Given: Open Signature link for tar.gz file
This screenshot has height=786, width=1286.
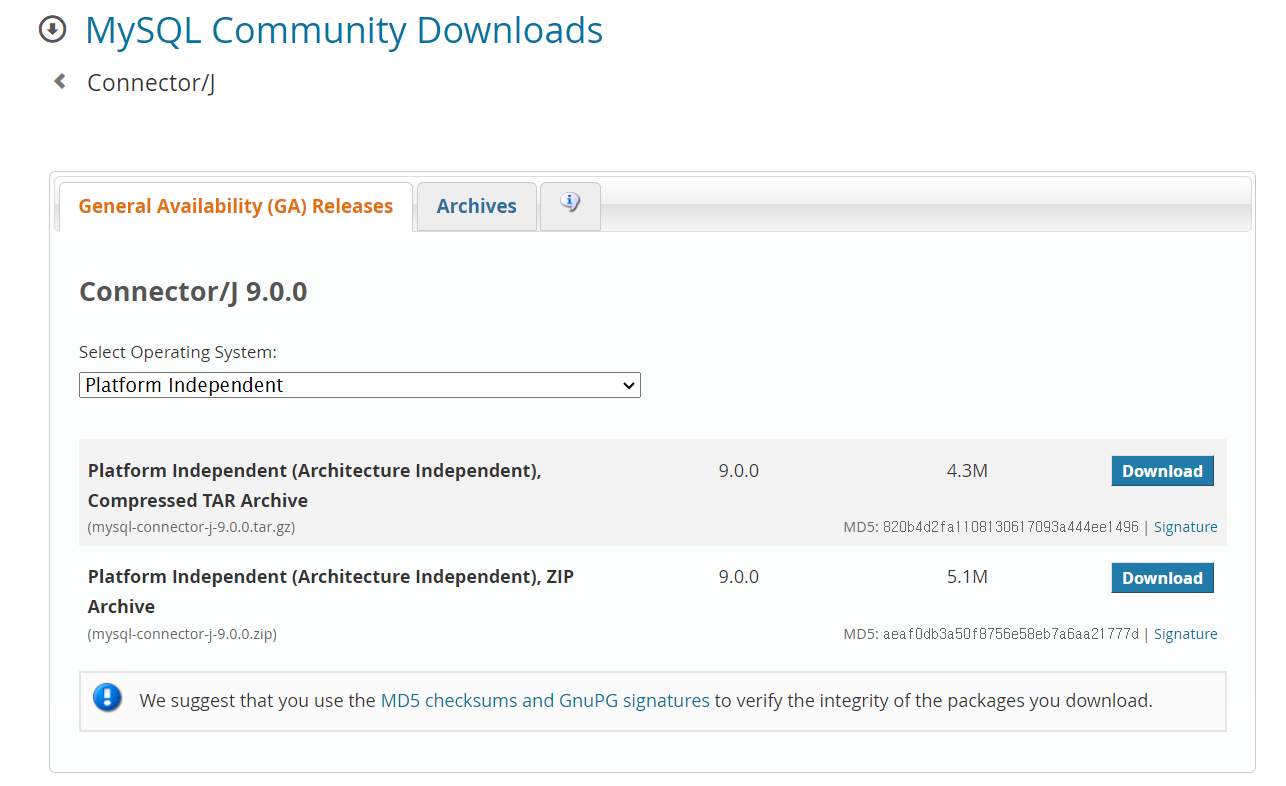Looking at the screenshot, I should coord(1186,527).
